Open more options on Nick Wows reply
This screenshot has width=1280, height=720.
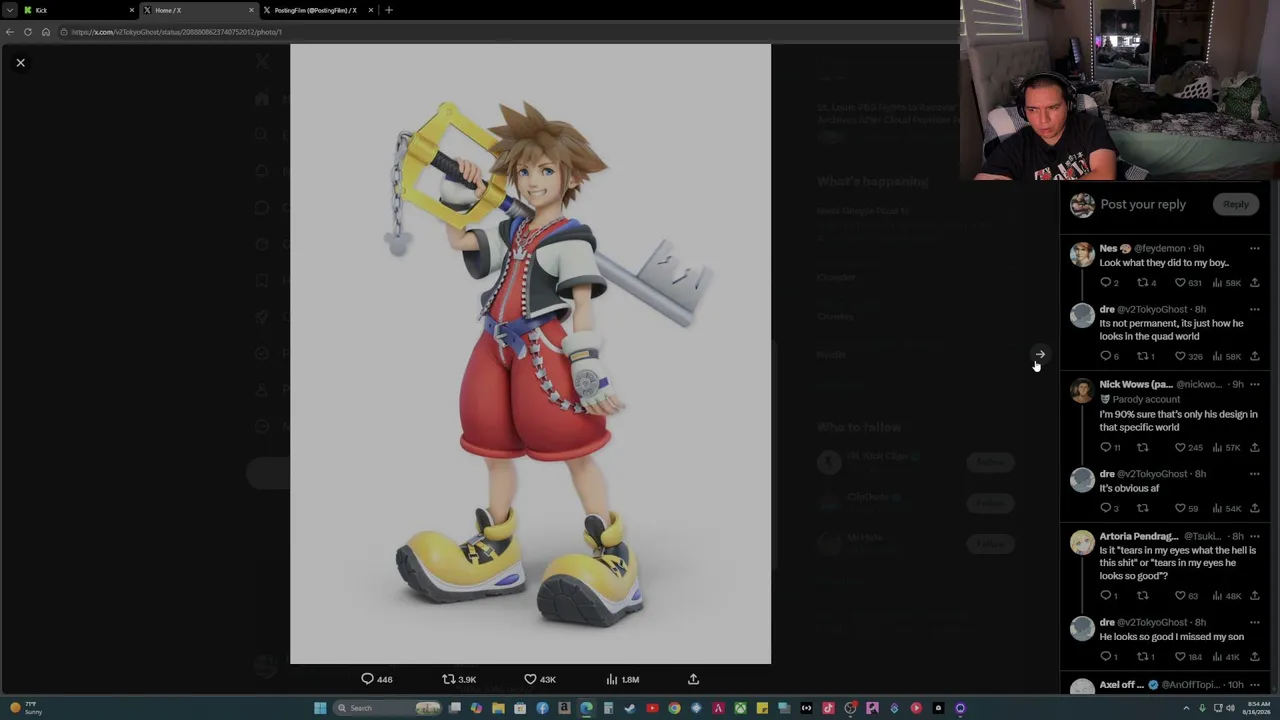point(1254,384)
